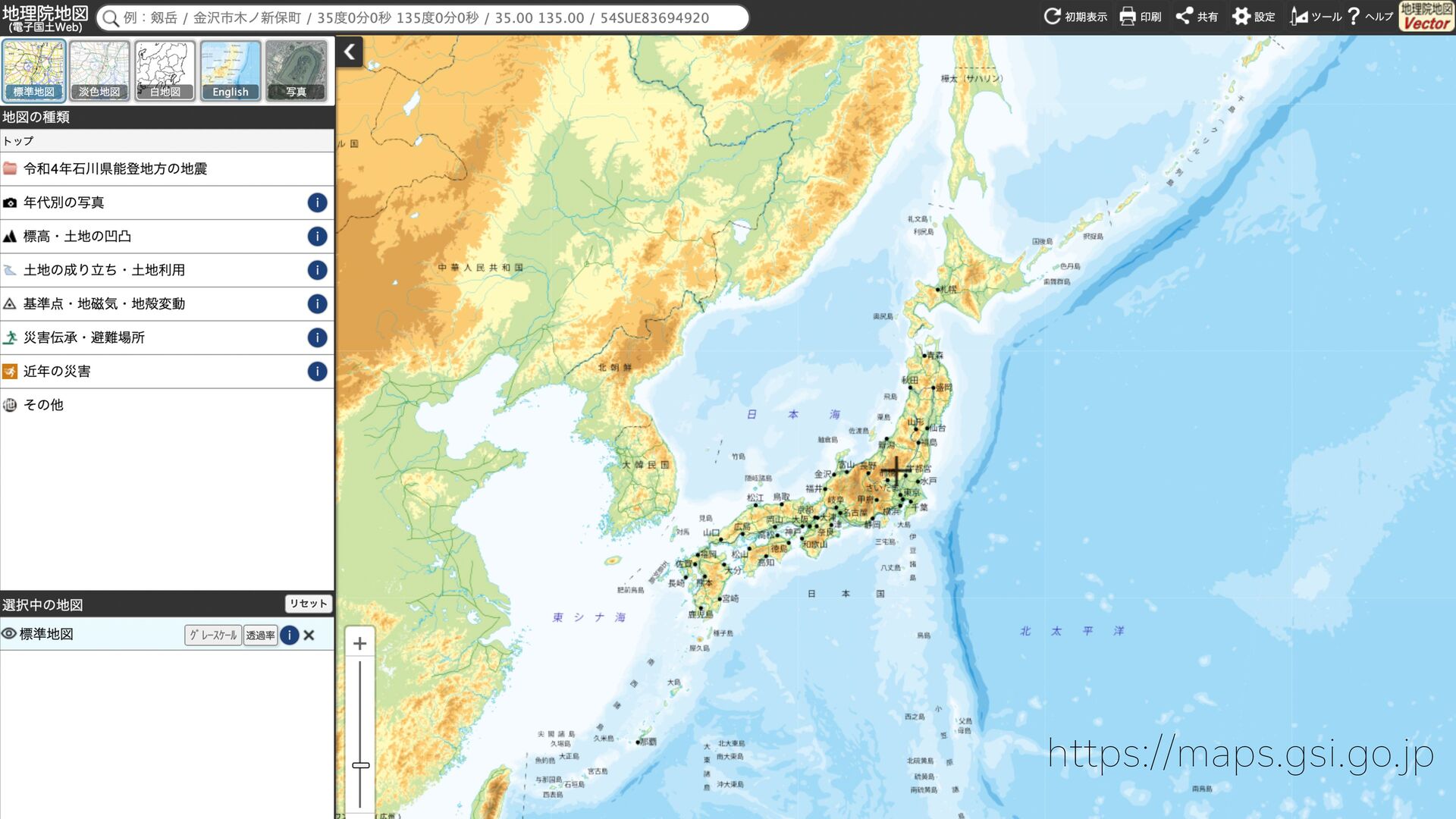Show info for 年代別の写真
The width and height of the screenshot is (1456, 819).
(317, 202)
